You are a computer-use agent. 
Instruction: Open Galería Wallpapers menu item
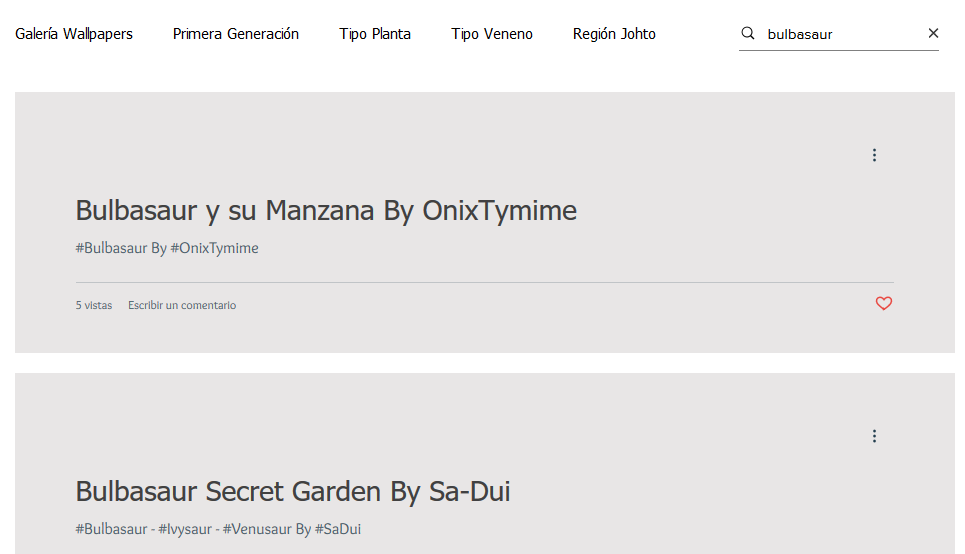point(74,34)
